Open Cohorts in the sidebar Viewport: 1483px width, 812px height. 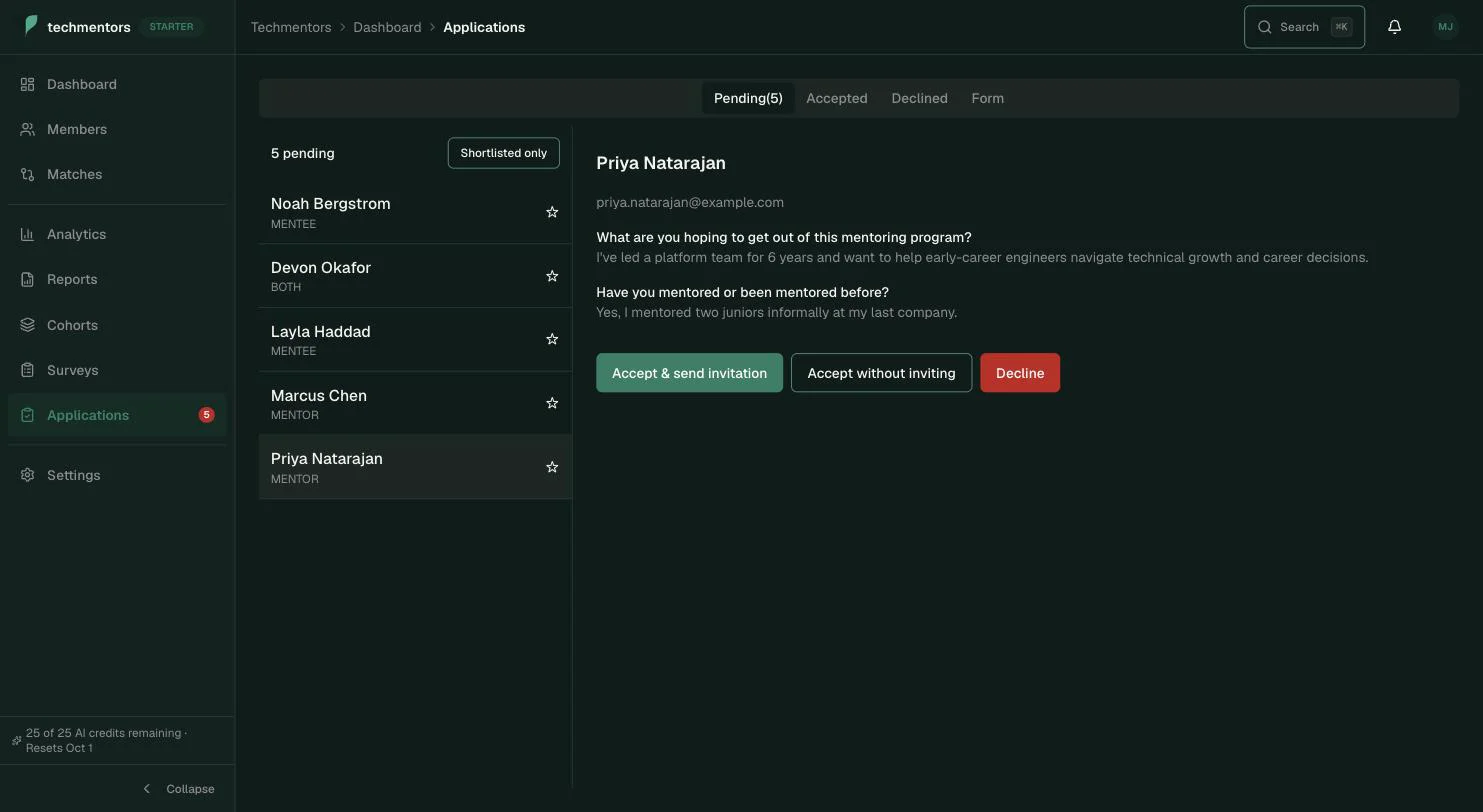[117, 325]
